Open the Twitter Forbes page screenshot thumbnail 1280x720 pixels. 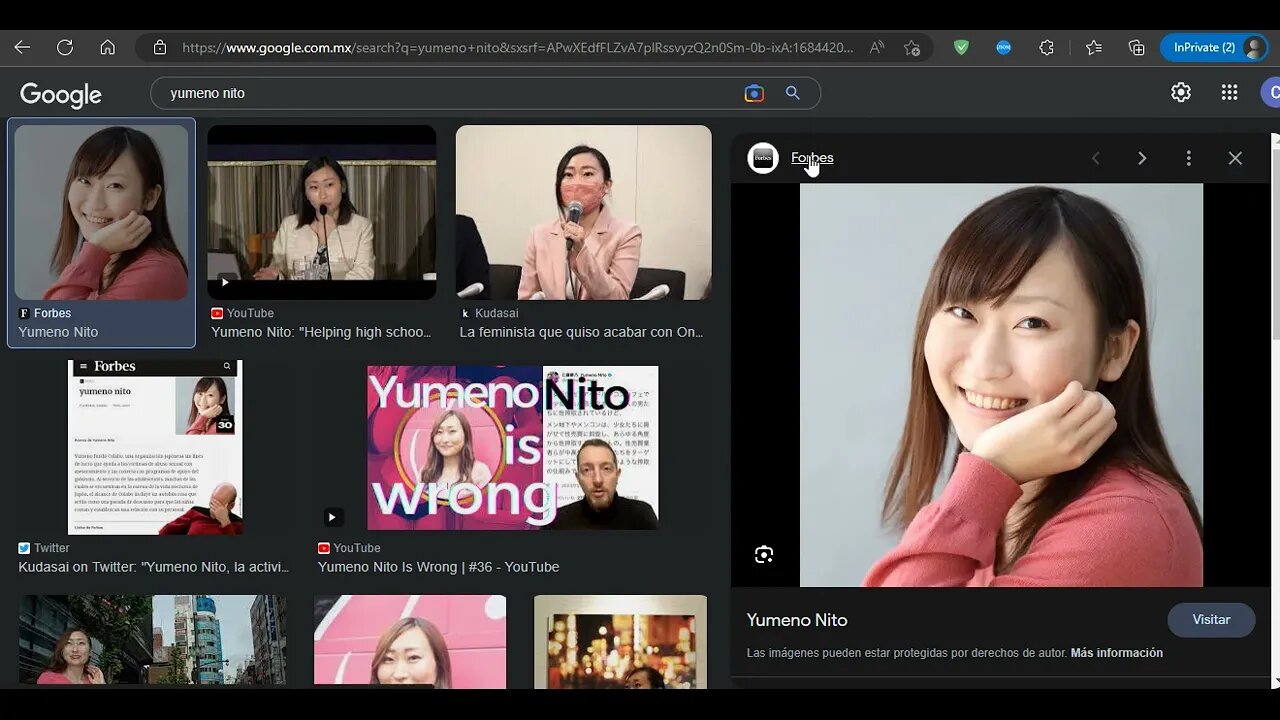point(155,447)
